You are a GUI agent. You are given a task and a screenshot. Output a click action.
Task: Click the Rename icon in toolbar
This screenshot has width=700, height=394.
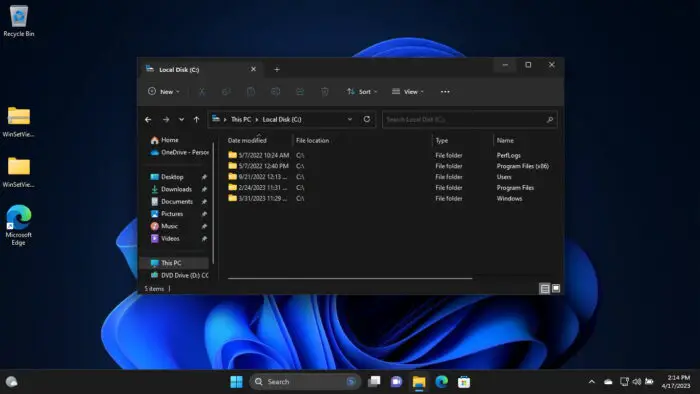[275, 91]
